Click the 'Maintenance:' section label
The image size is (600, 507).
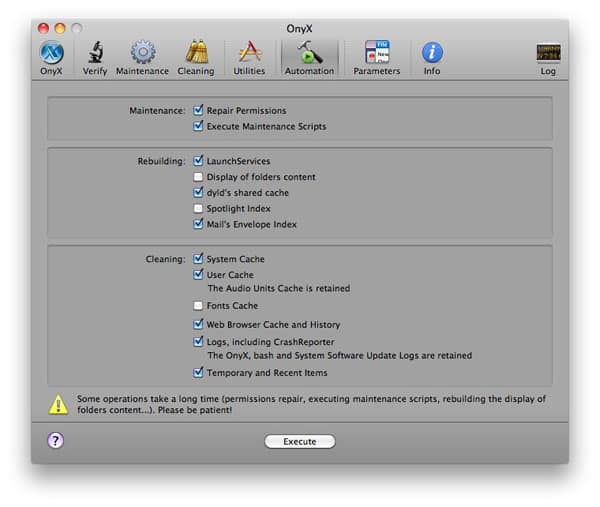point(157,111)
